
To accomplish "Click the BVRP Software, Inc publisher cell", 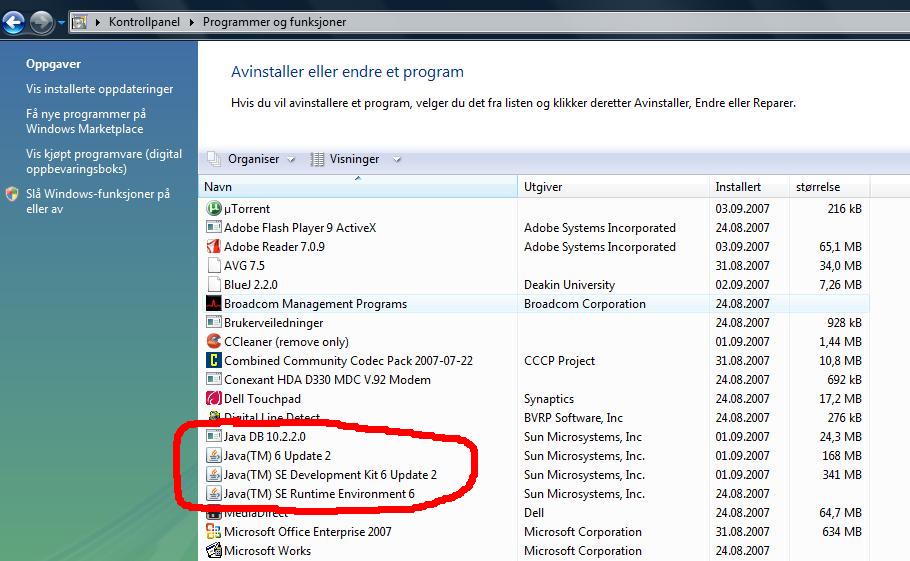I will [573, 418].
